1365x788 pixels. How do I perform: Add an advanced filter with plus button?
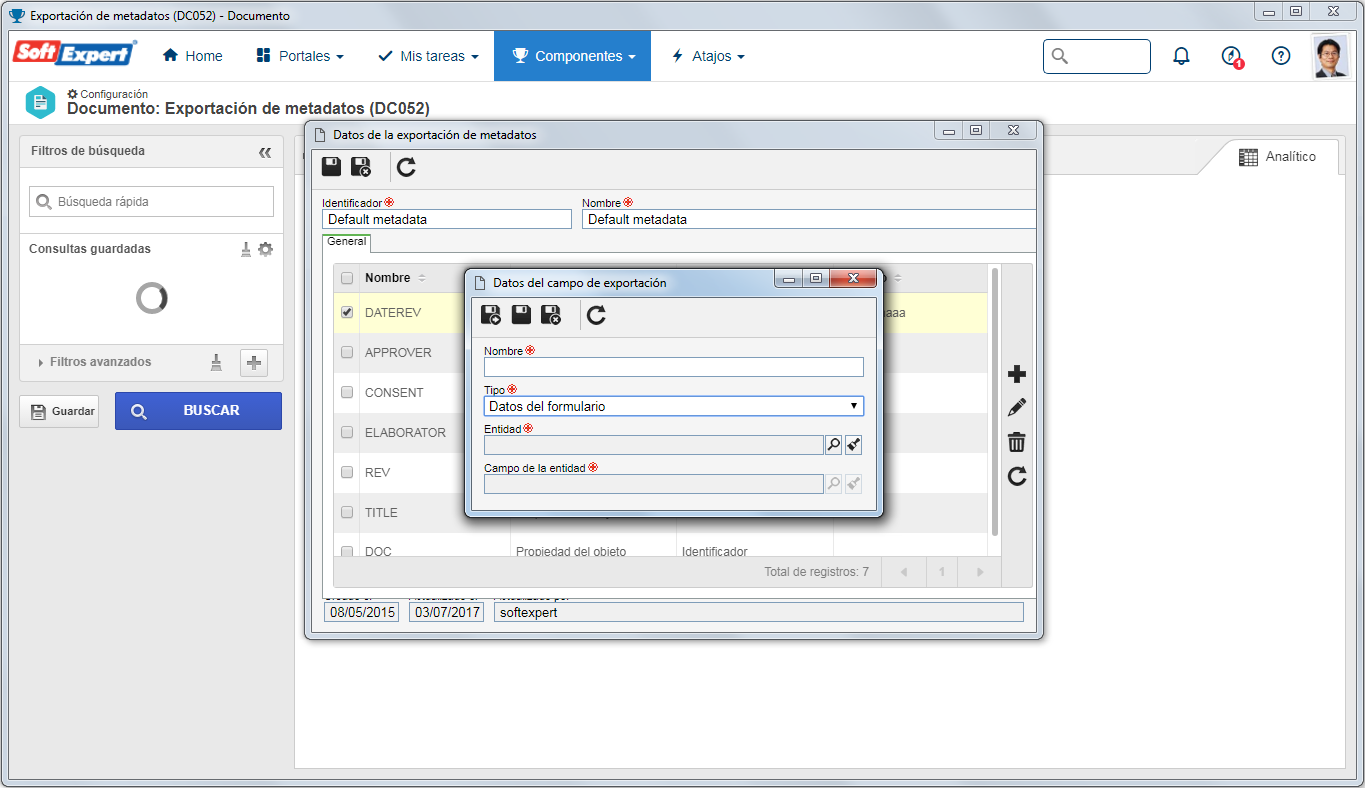(x=254, y=363)
